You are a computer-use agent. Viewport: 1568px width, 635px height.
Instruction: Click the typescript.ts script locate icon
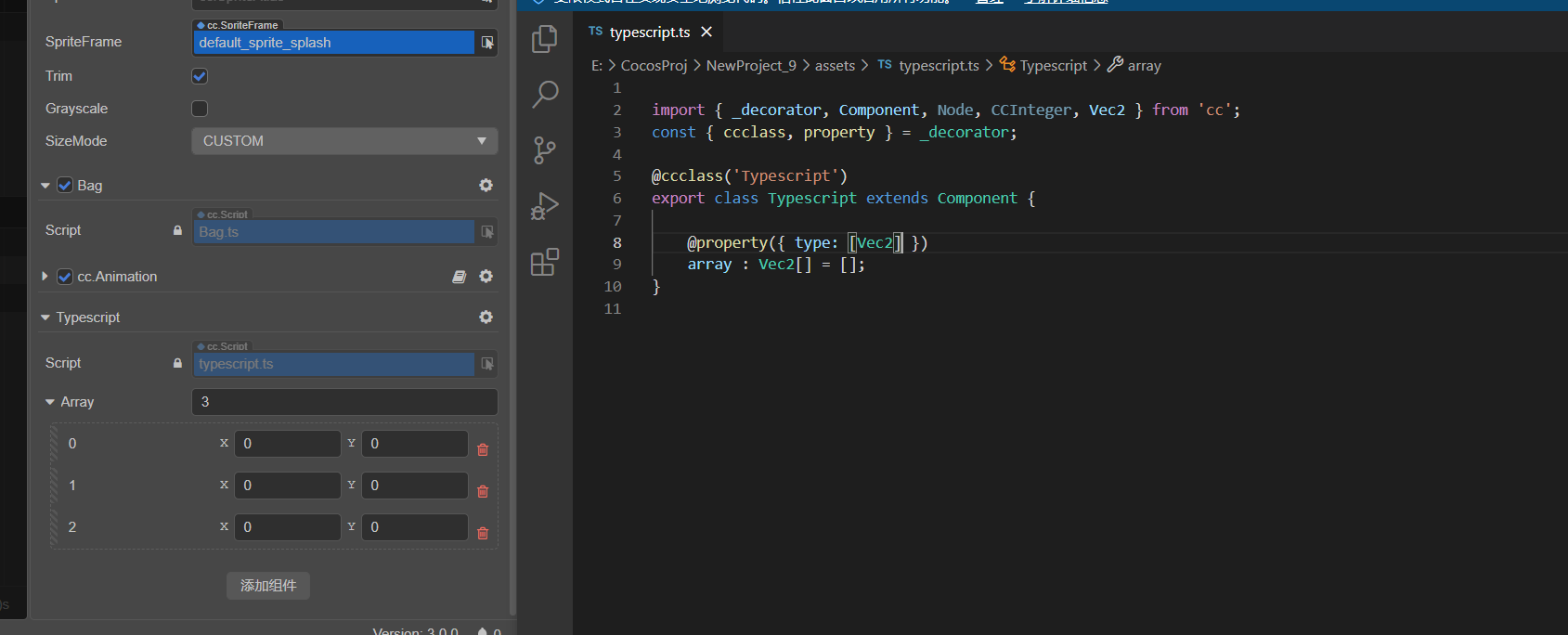pos(487,364)
